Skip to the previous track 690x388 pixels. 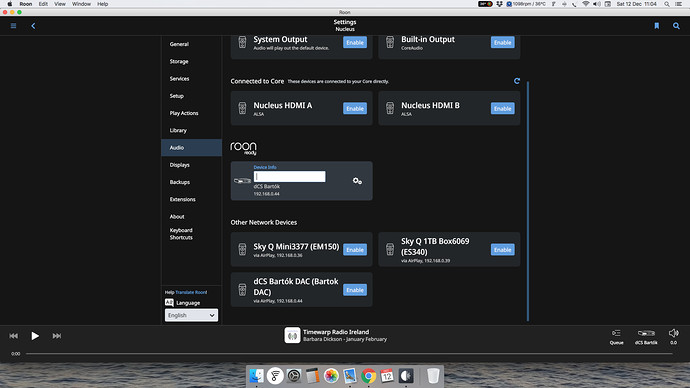tap(14, 336)
